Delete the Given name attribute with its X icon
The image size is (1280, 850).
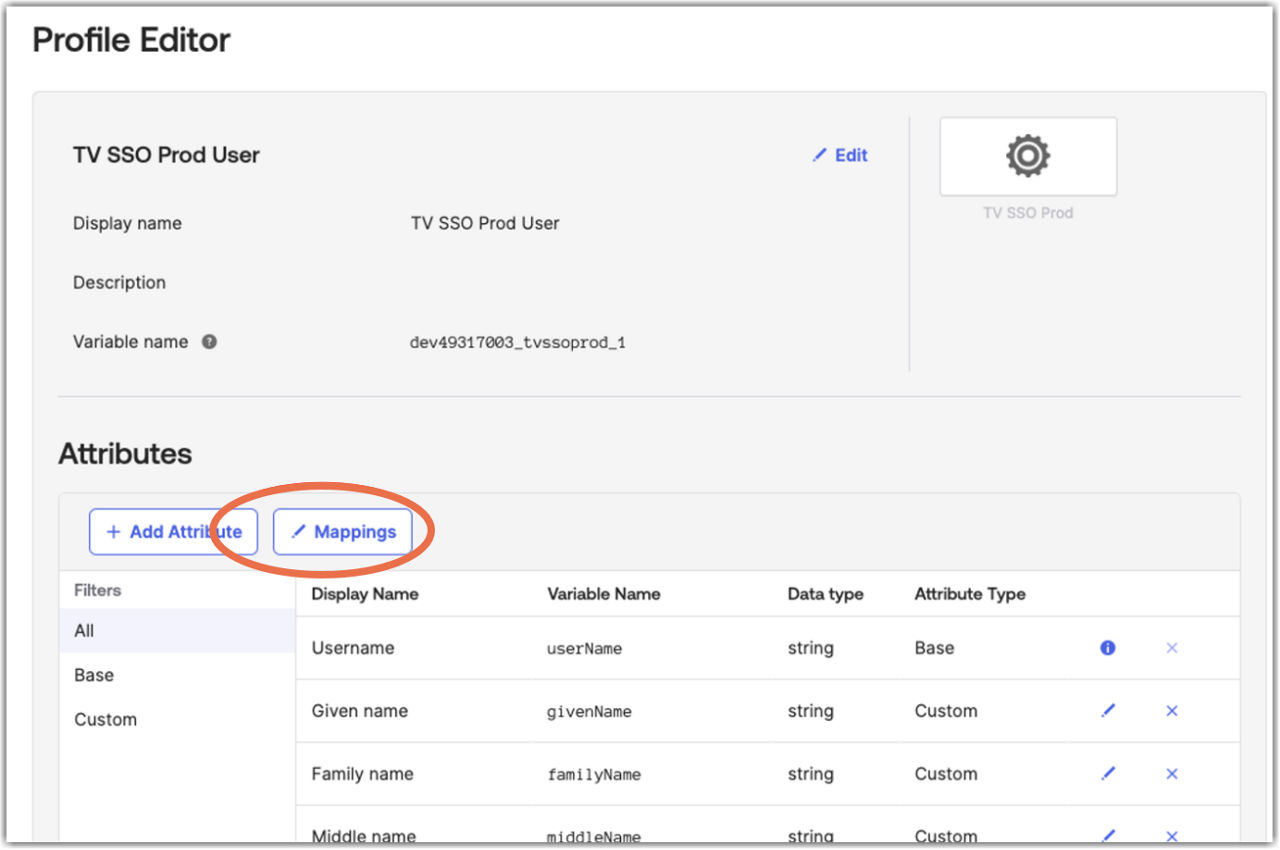pos(1172,711)
